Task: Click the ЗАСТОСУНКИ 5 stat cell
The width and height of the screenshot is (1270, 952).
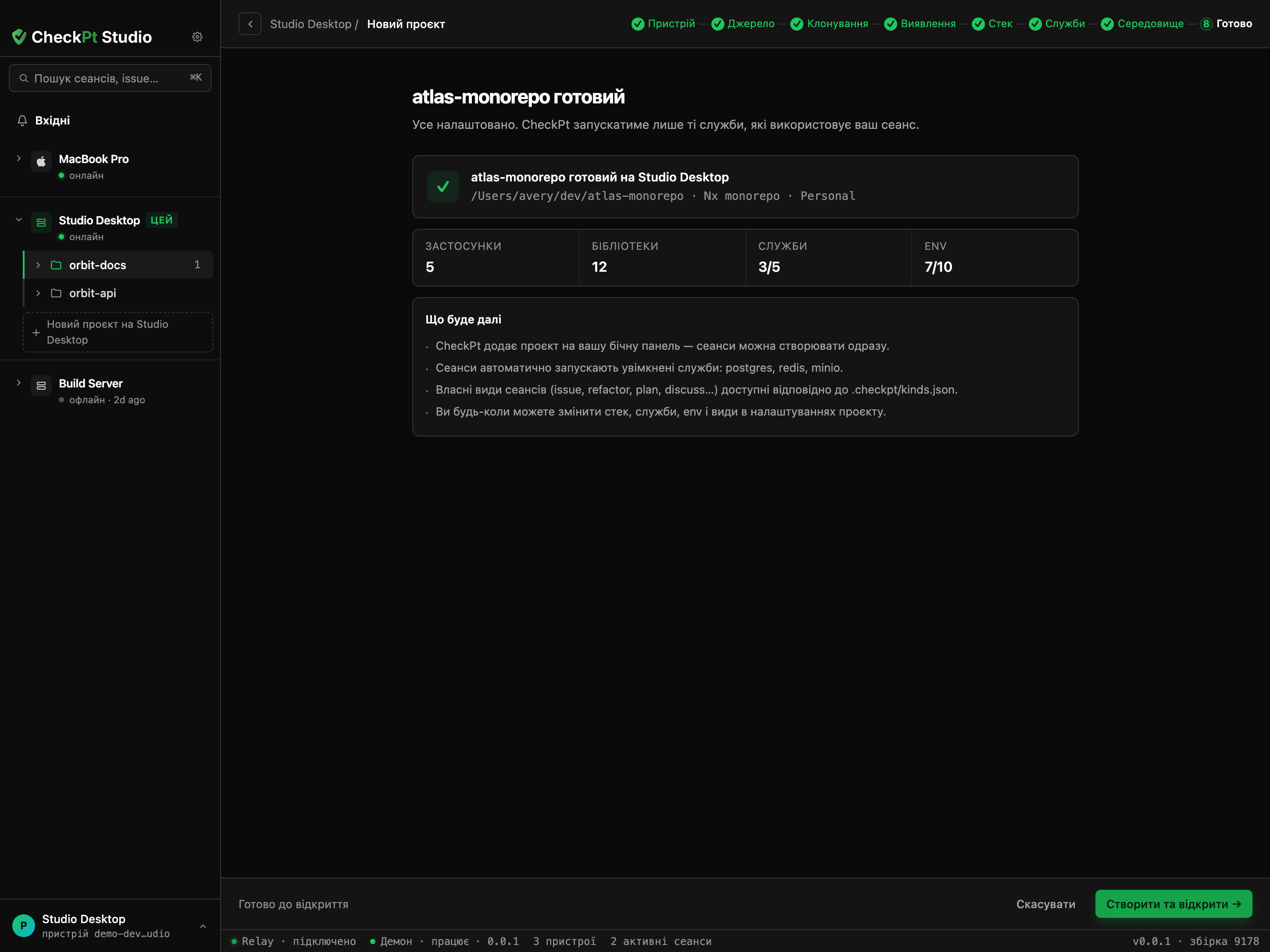Action: (x=496, y=258)
